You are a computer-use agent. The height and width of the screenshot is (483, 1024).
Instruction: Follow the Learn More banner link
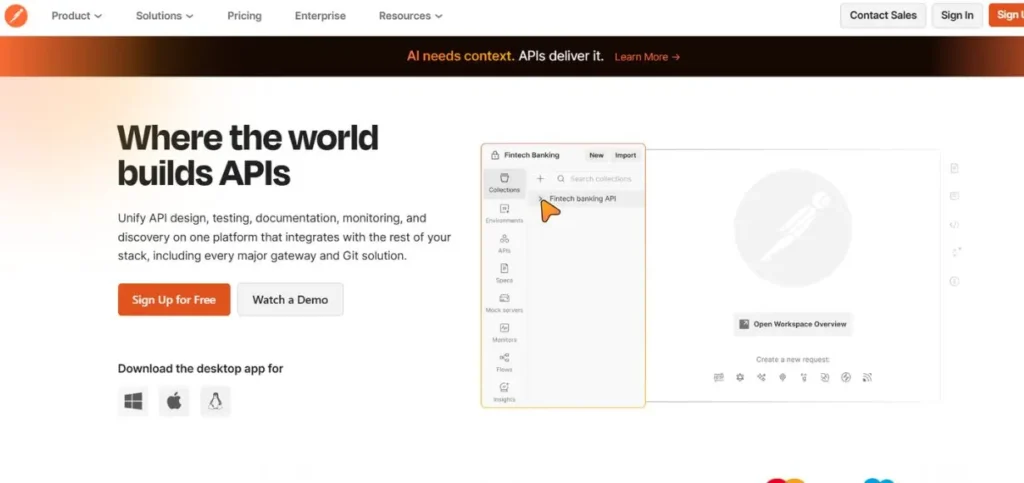tap(647, 57)
